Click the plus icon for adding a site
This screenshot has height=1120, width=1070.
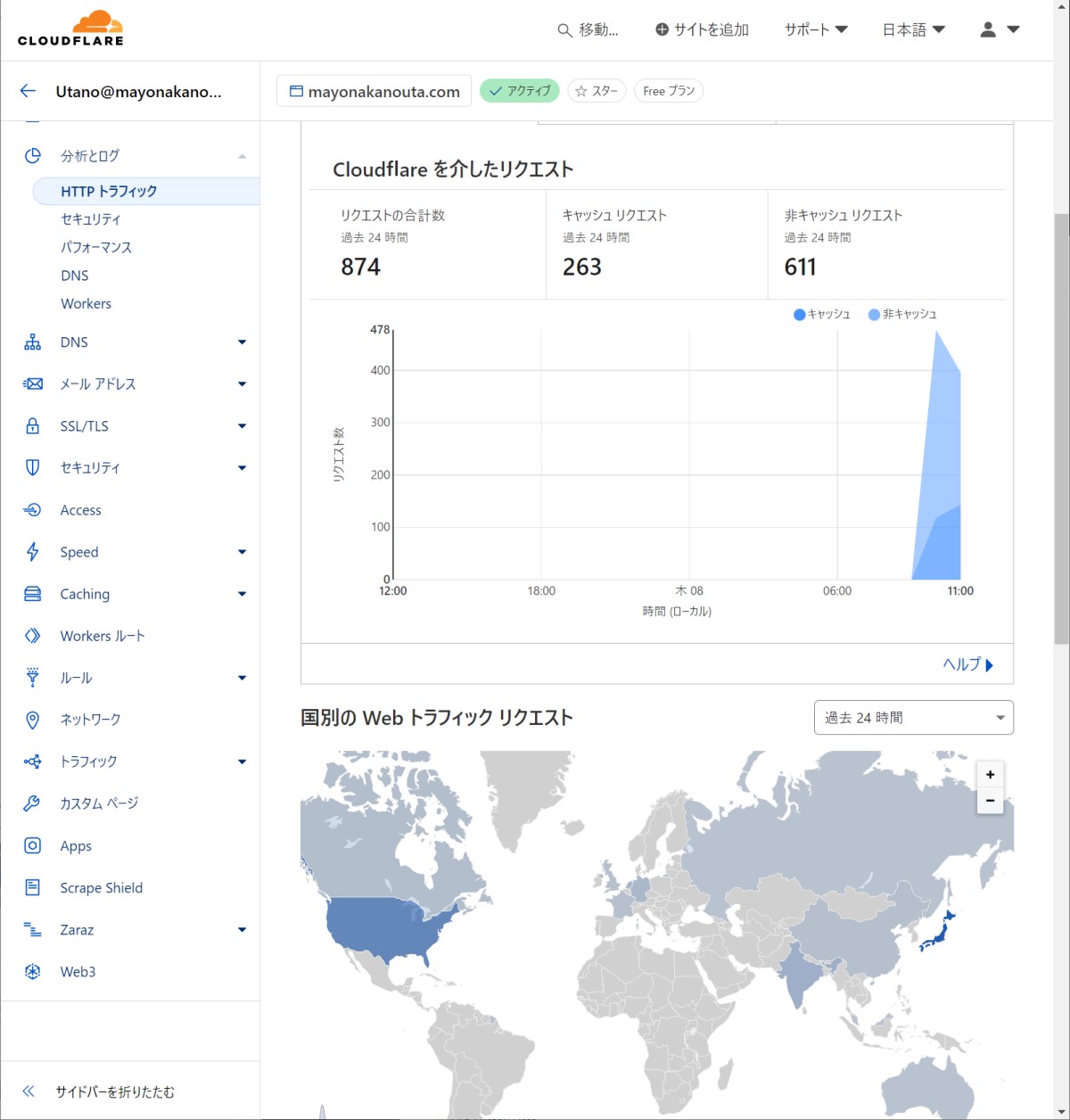[x=662, y=29]
